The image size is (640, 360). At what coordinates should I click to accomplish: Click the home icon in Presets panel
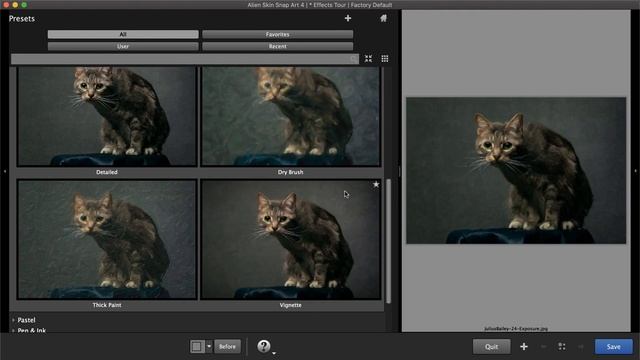(x=383, y=18)
